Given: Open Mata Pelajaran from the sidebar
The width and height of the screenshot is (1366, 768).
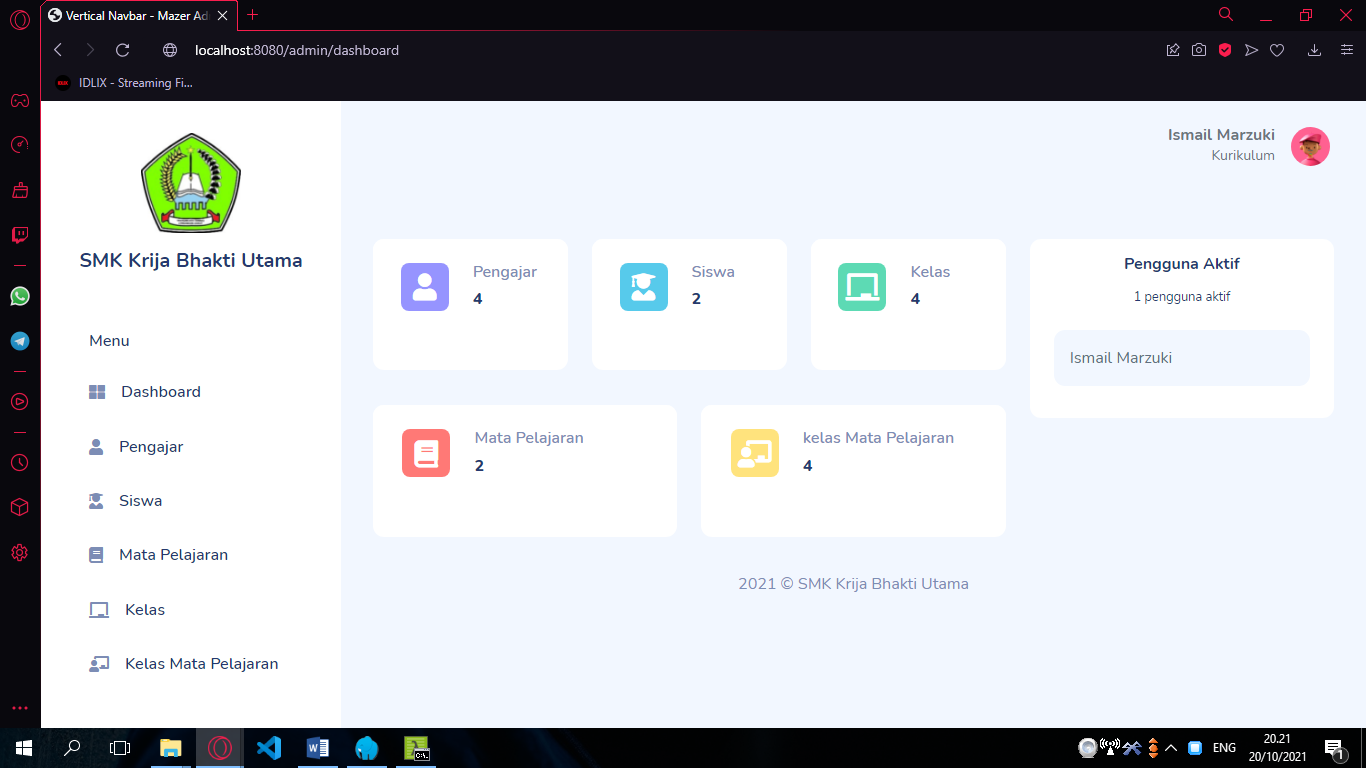Looking at the screenshot, I should point(173,555).
